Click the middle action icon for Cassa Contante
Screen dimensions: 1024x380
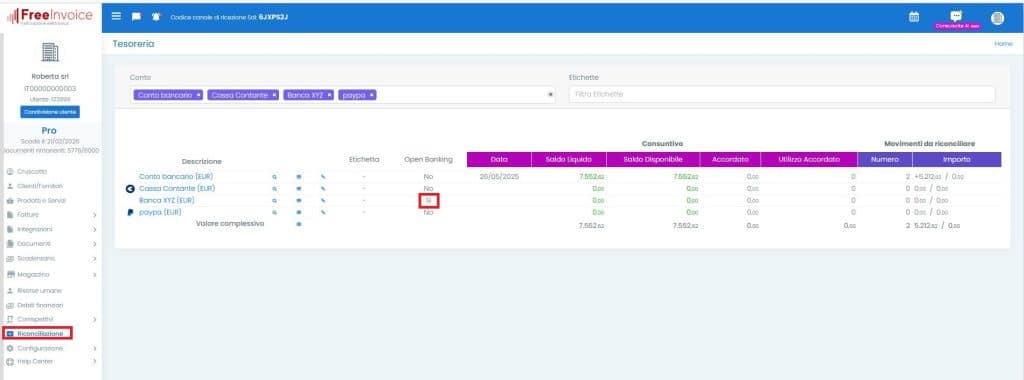point(298,189)
